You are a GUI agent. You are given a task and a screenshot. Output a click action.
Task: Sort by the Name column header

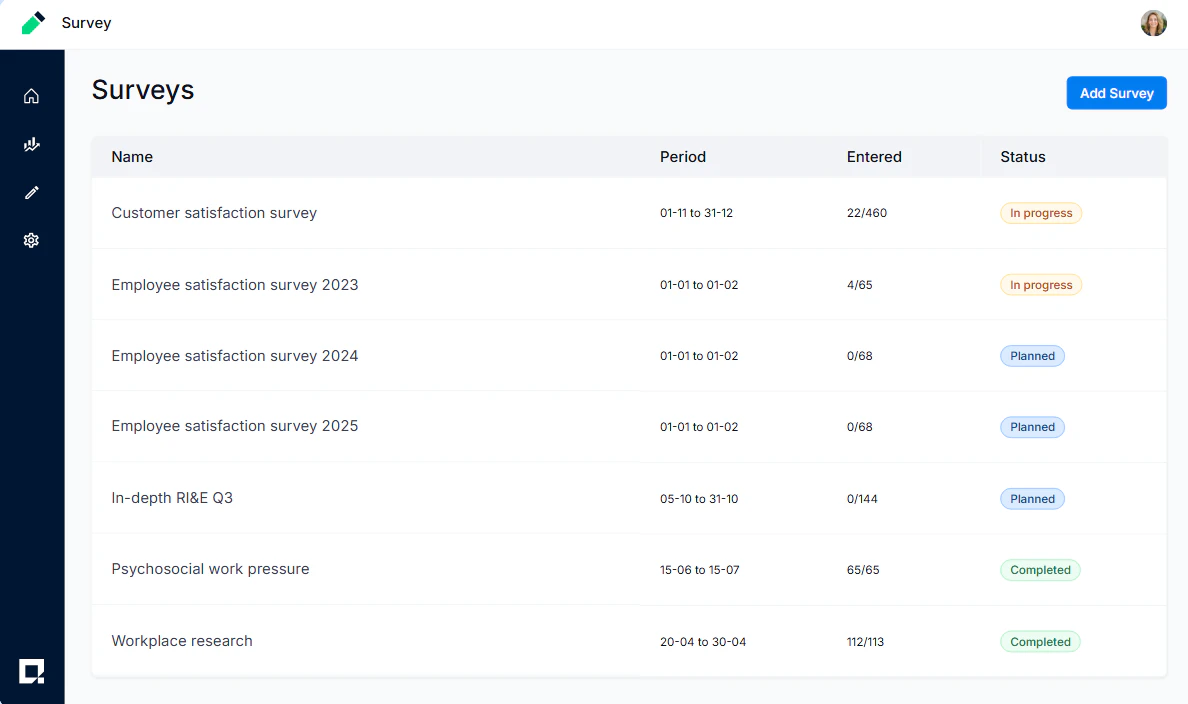[x=132, y=157]
